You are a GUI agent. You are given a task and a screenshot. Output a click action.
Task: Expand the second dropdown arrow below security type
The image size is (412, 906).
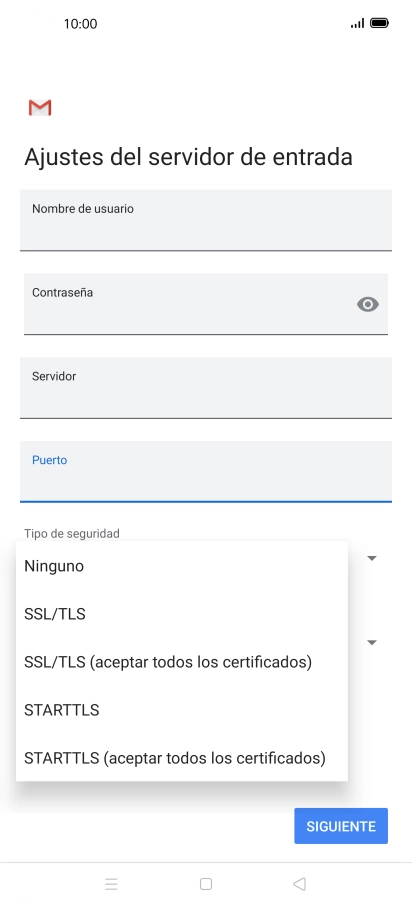tap(372, 643)
